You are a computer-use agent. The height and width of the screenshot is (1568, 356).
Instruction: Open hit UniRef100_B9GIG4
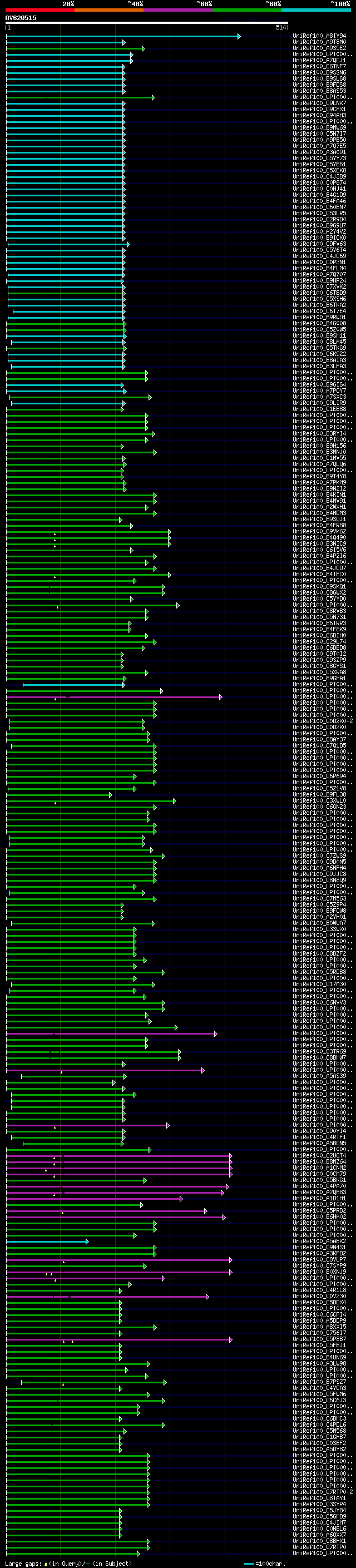[319, 385]
